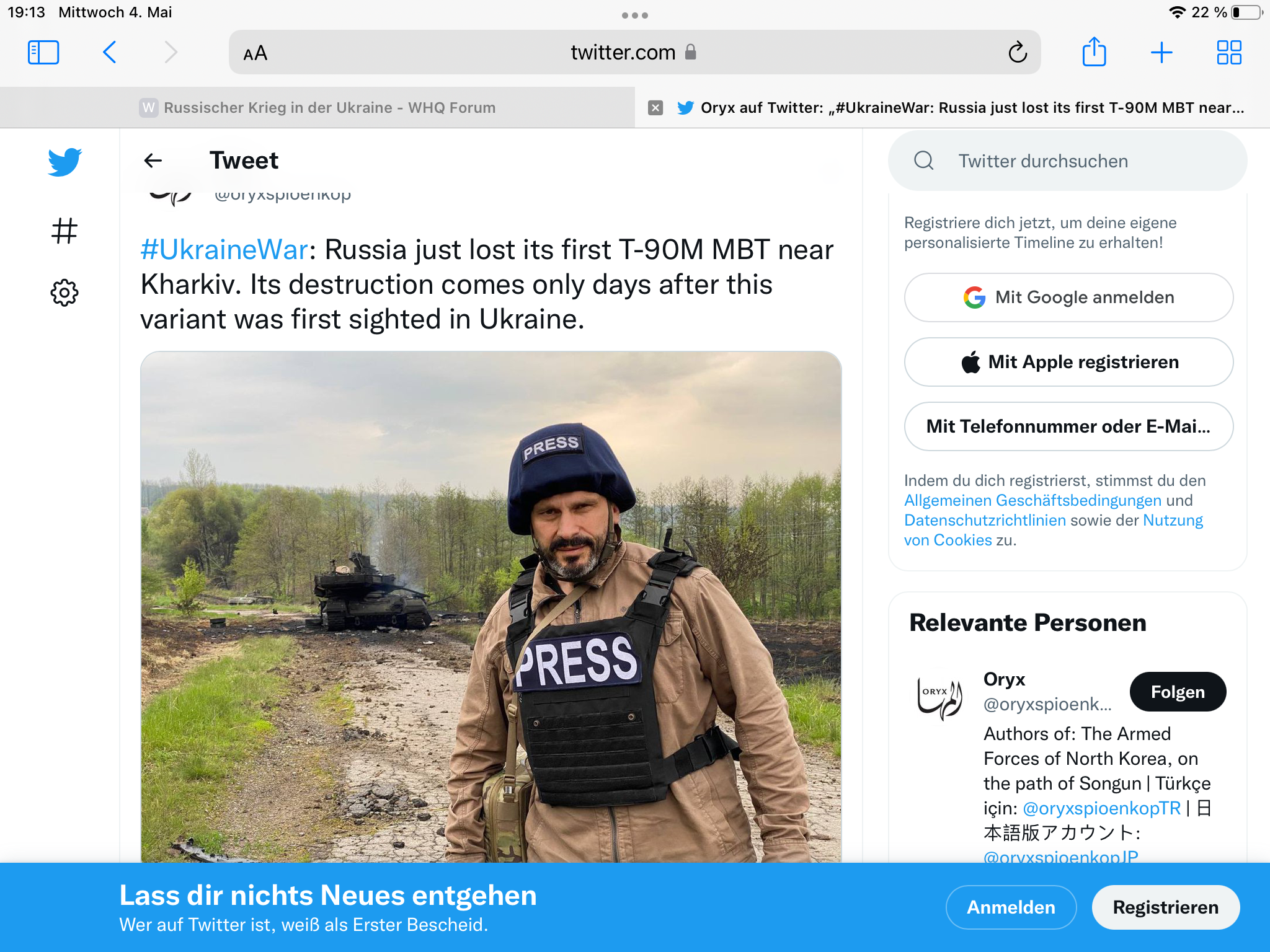
Task: Show the tab overview grid
Action: pos(1229,53)
